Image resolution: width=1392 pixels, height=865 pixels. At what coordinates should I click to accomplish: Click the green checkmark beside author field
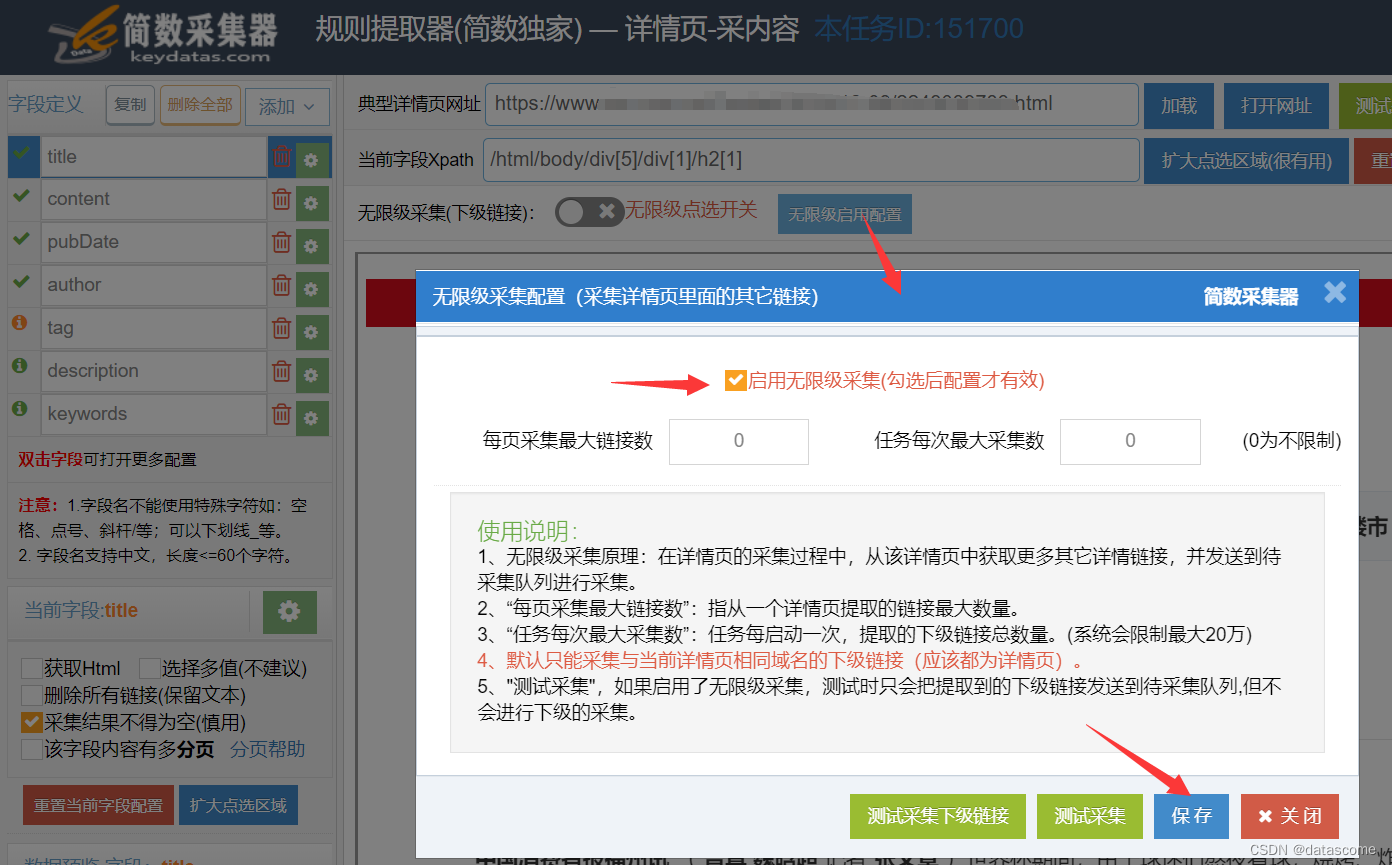[x=20, y=282]
